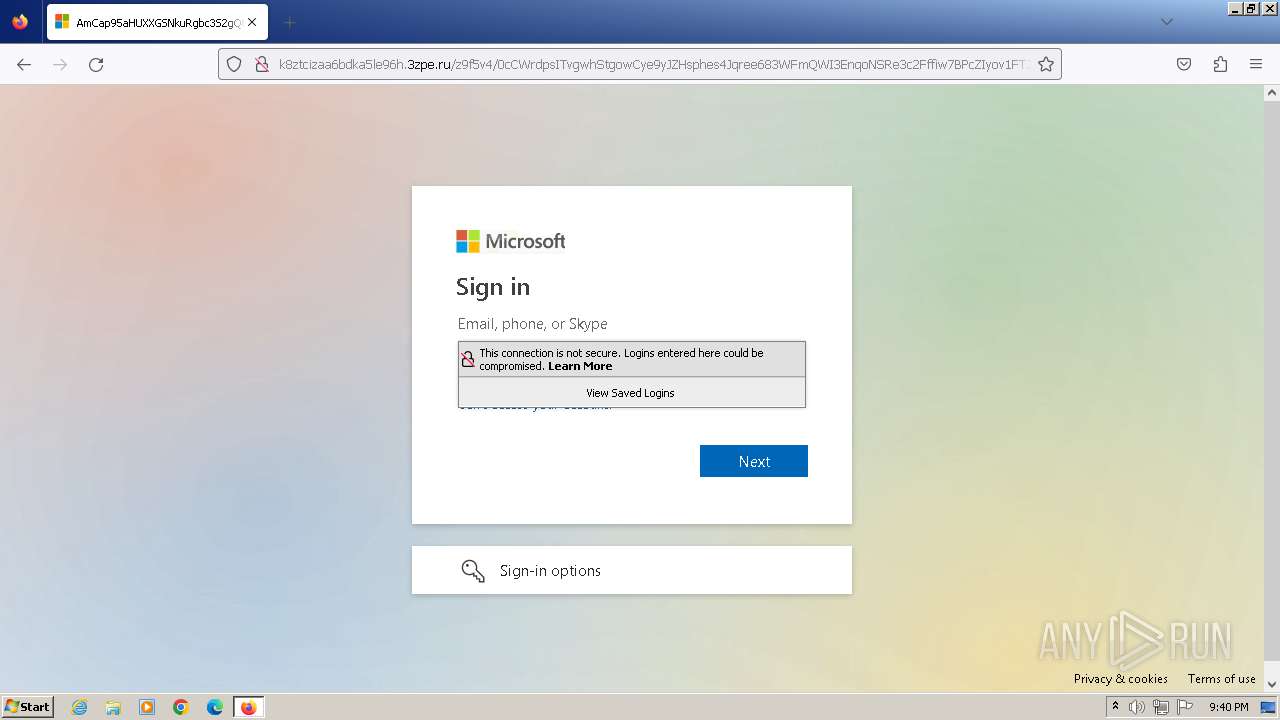The width and height of the screenshot is (1280, 720).
Task: Open tracking protection shield icon
Action: coord(234,64)
